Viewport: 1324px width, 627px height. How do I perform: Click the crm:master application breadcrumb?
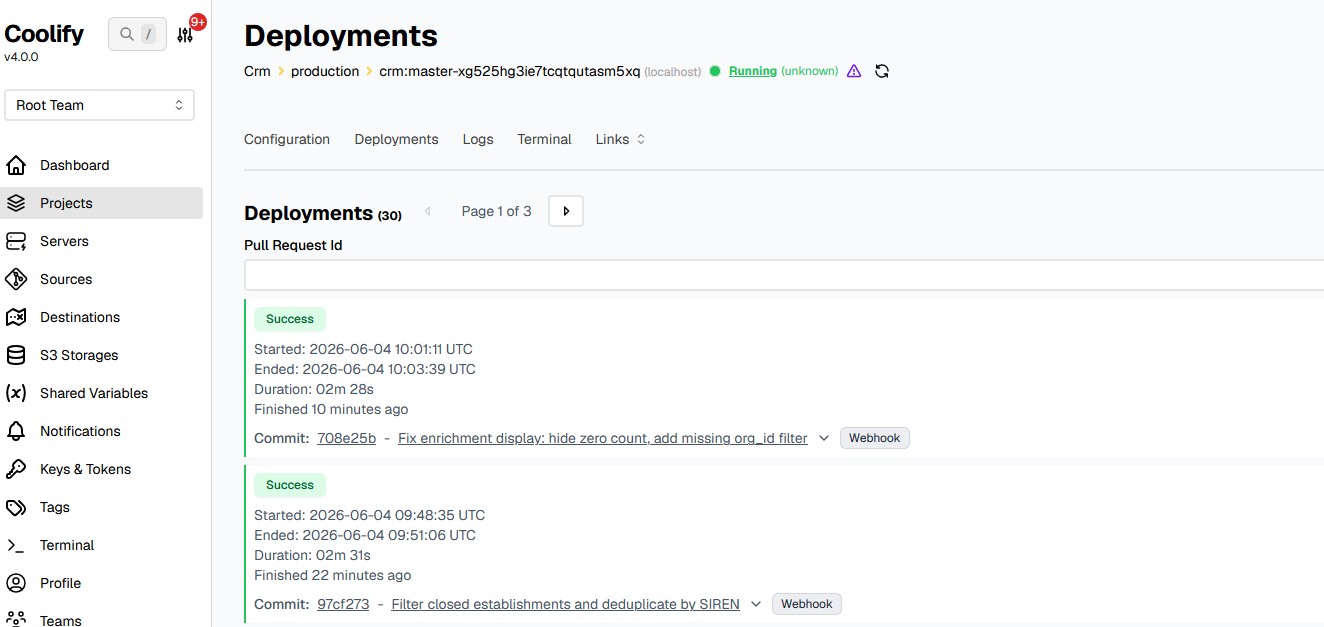(509, 71)
